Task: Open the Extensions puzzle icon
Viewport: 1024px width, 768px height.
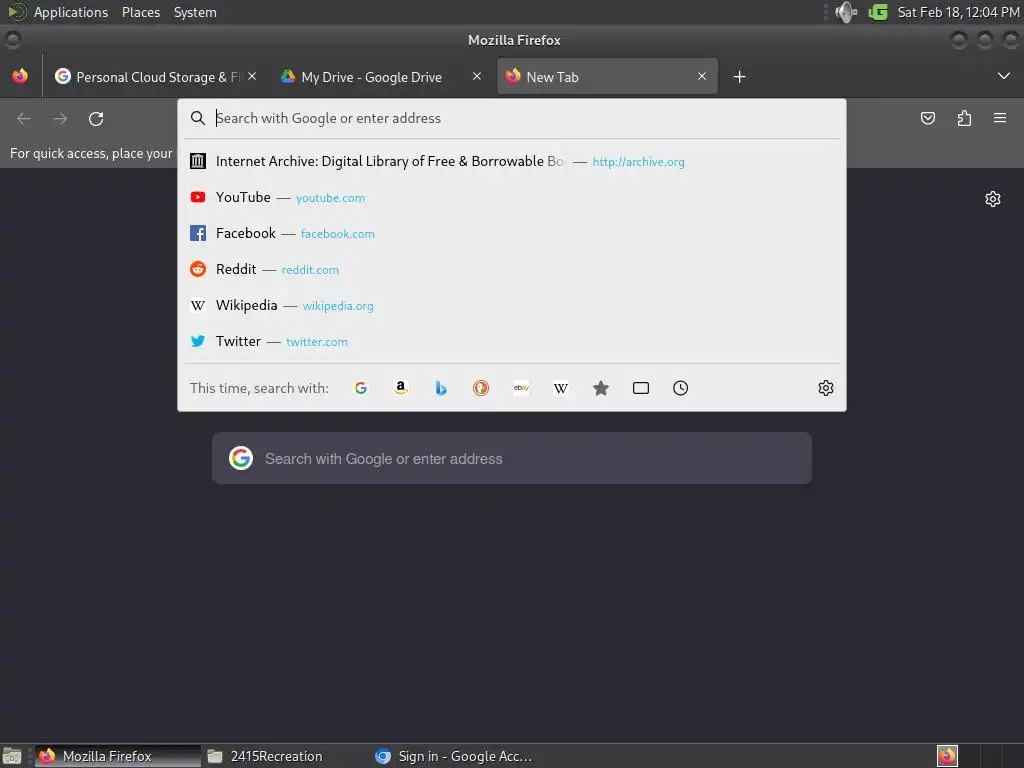Action: click(964, 118)
